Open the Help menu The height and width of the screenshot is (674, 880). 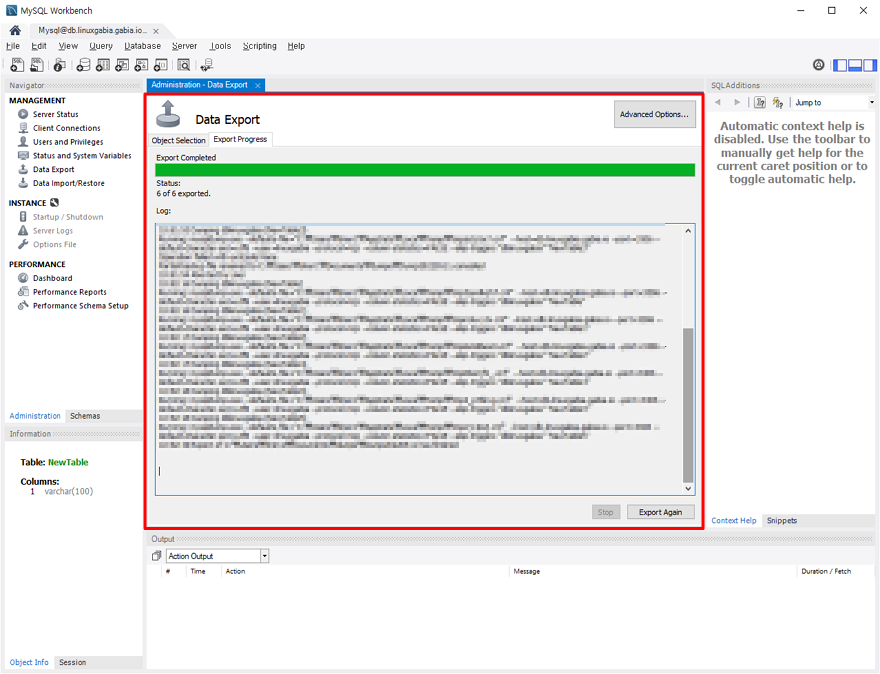296,46
